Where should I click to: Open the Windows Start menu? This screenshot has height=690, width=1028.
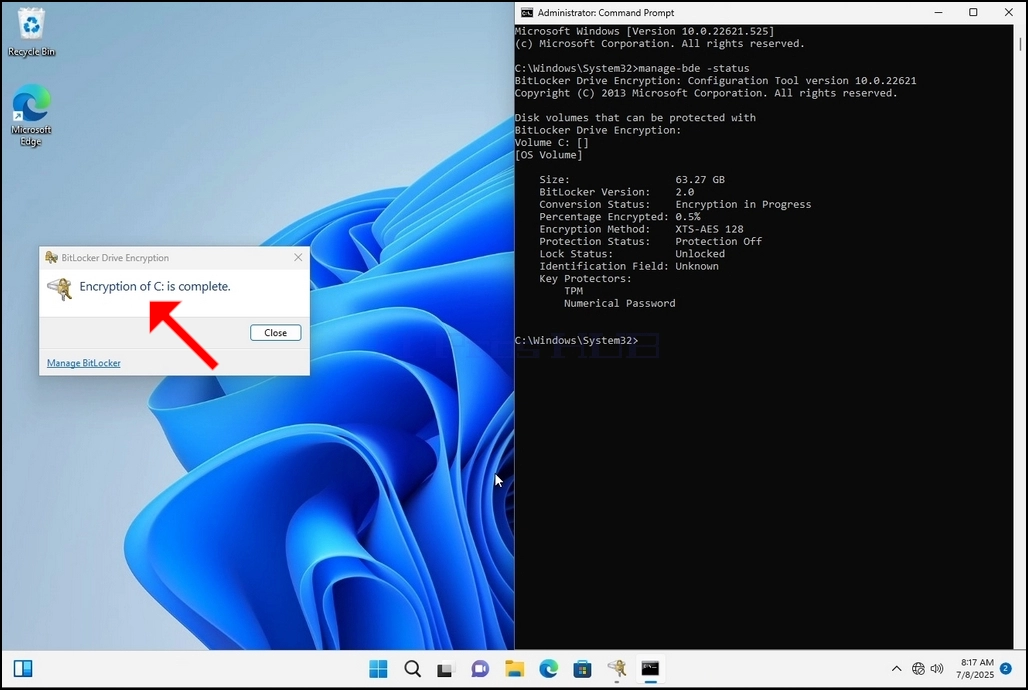[378, 668]
